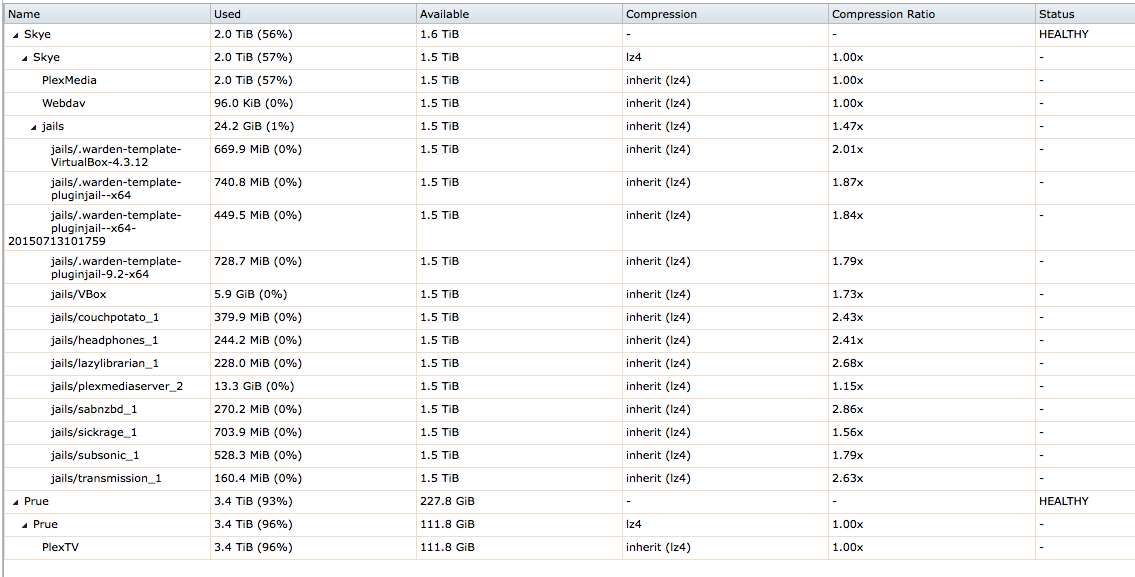Select the PlexTV dataset
Screen dimensions: 1135x577
[x=570, y=547]
